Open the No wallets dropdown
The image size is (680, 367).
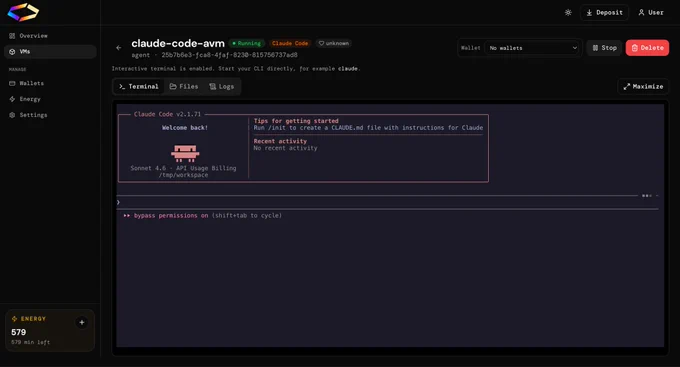pyautogui.click(x=533, y=48)
